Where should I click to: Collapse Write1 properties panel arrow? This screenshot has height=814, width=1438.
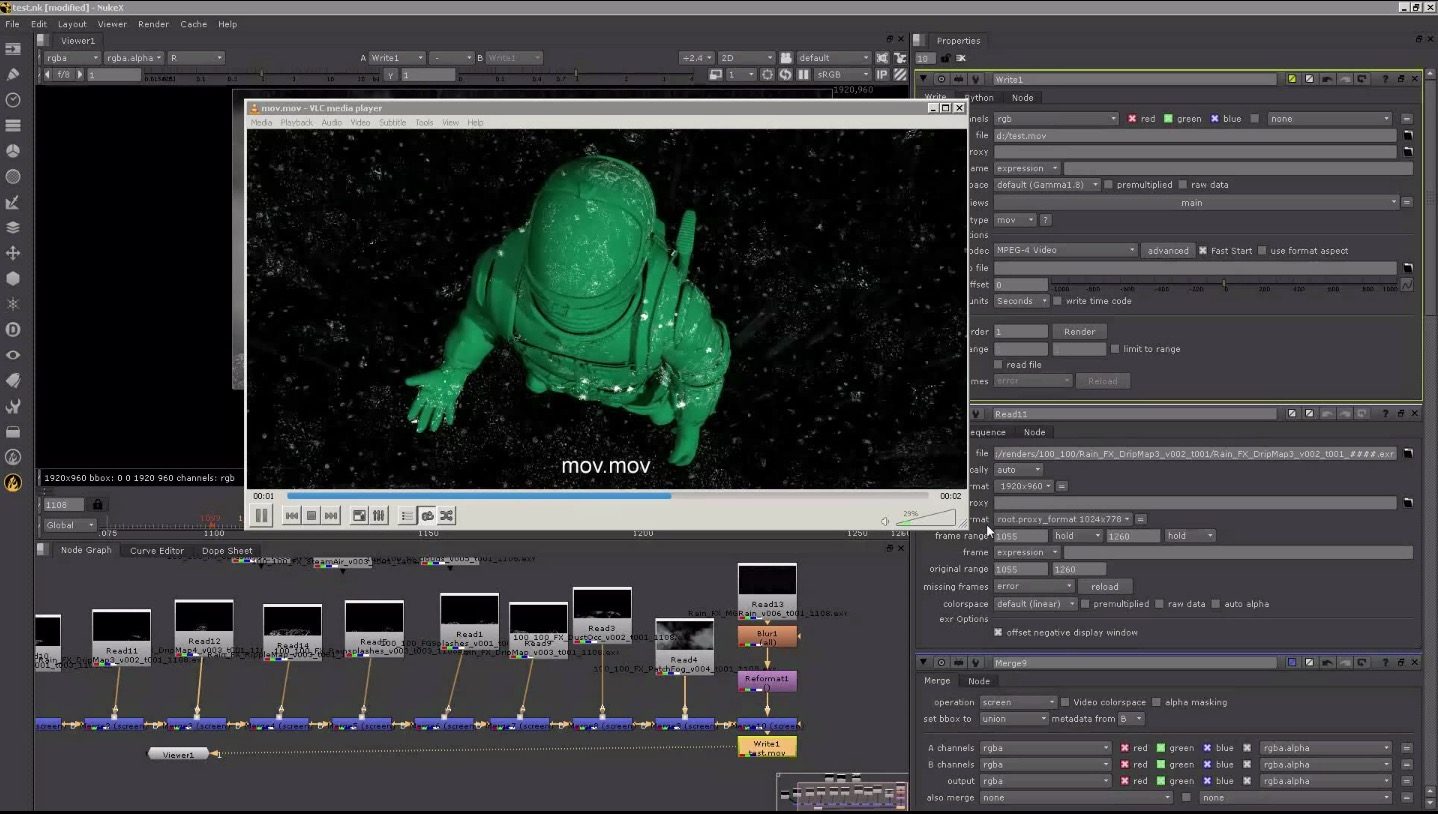924,78
